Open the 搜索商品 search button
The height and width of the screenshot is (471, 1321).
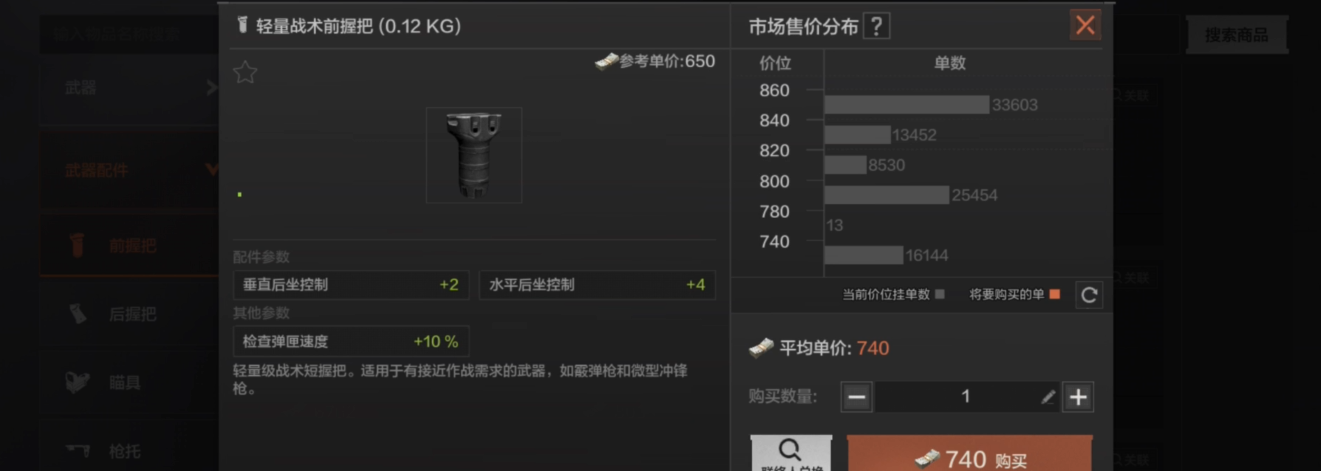[x=1237, y=35]
